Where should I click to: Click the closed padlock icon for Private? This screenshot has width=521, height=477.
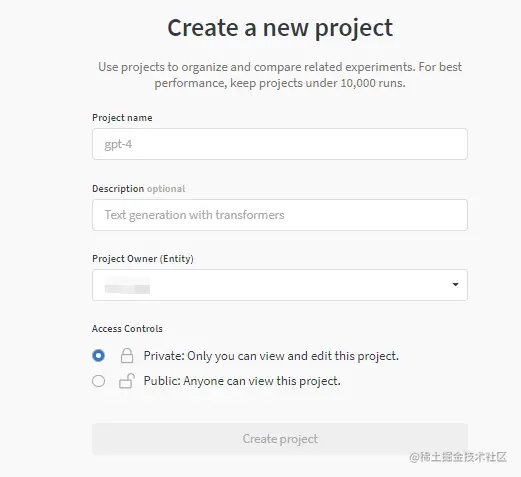[x=127, y=356]
